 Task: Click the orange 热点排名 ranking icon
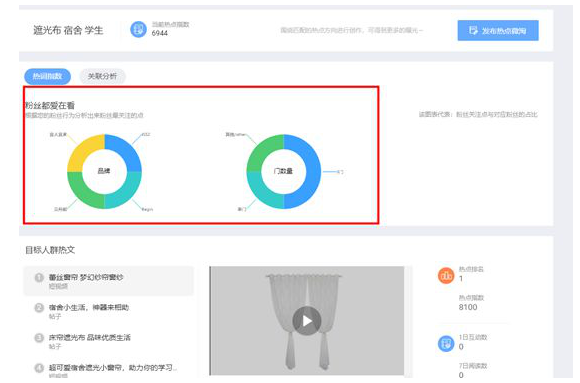[446, 275]
